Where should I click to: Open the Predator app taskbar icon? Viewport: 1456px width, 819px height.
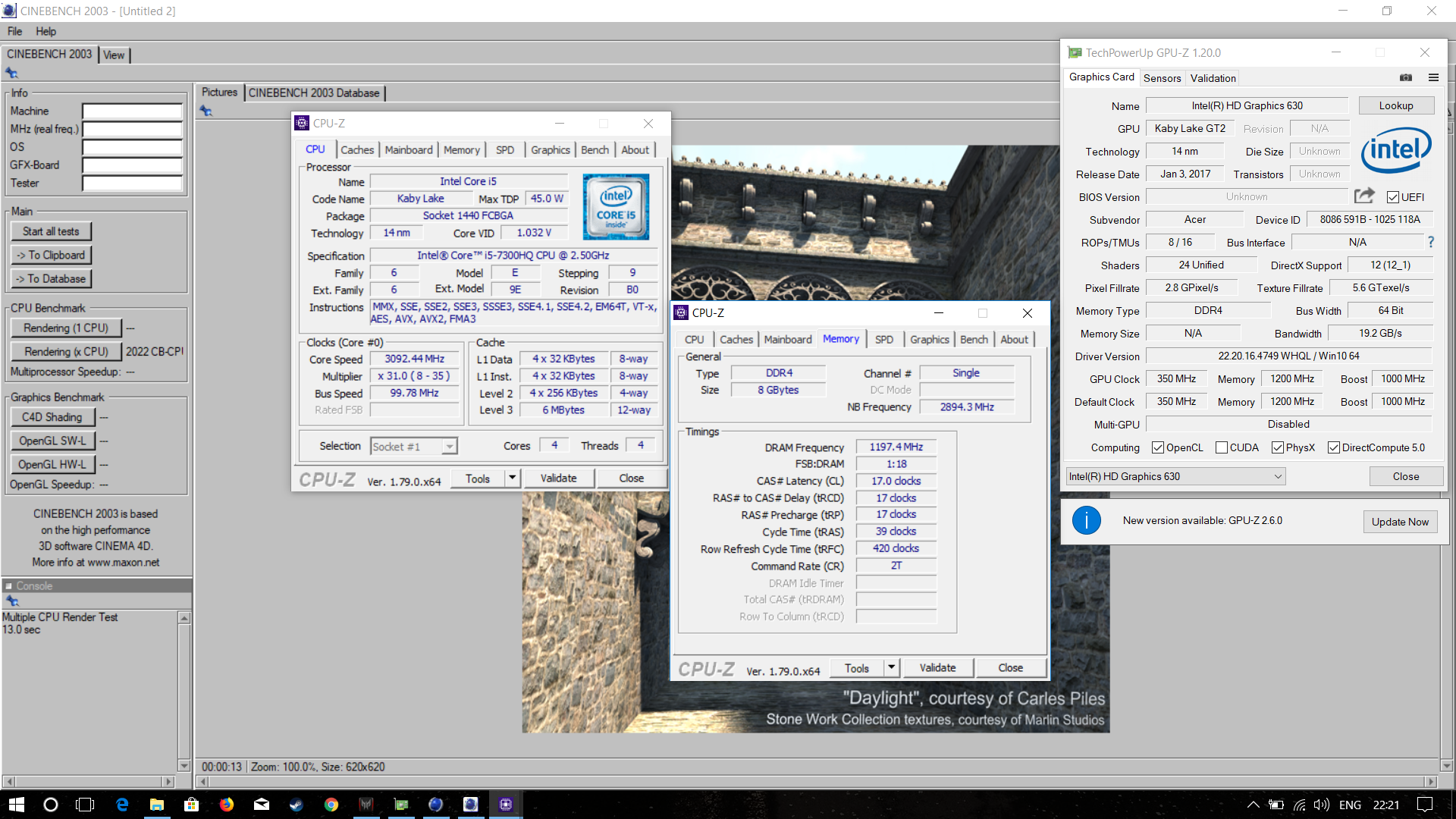coord(366,805)
